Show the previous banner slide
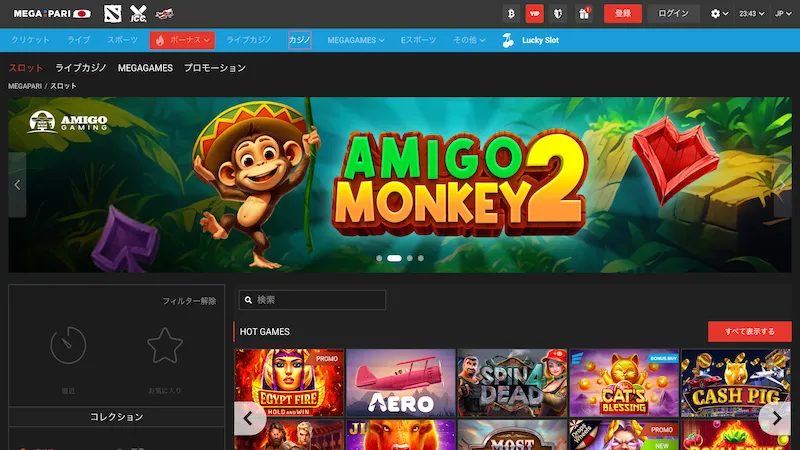Image resolution: width=800 pixels, height=450 pixels. (x=17, y=185)
